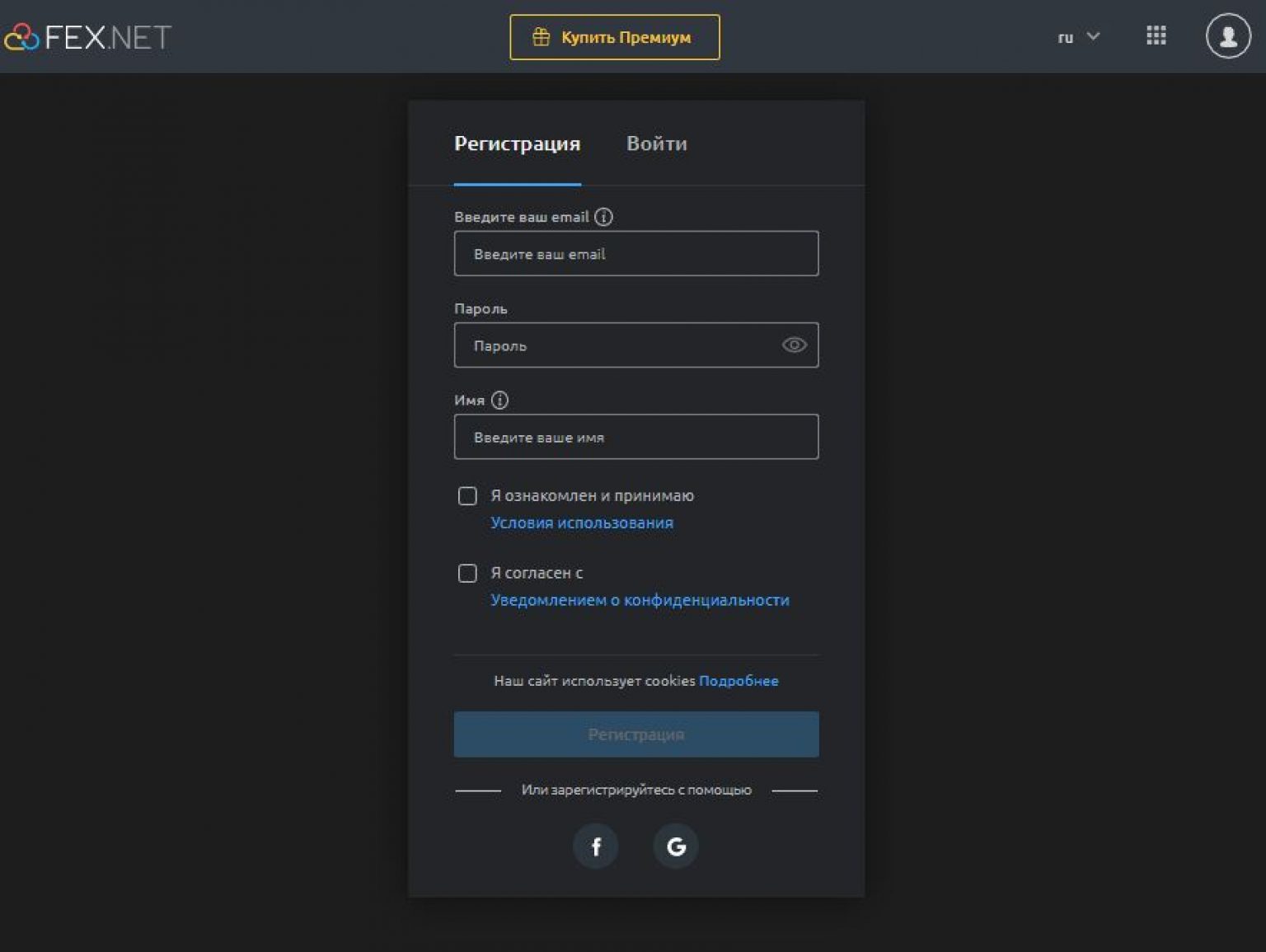
Task: Switch to the Войти tab
Action: pyautogui.click(x=657, y=143)
